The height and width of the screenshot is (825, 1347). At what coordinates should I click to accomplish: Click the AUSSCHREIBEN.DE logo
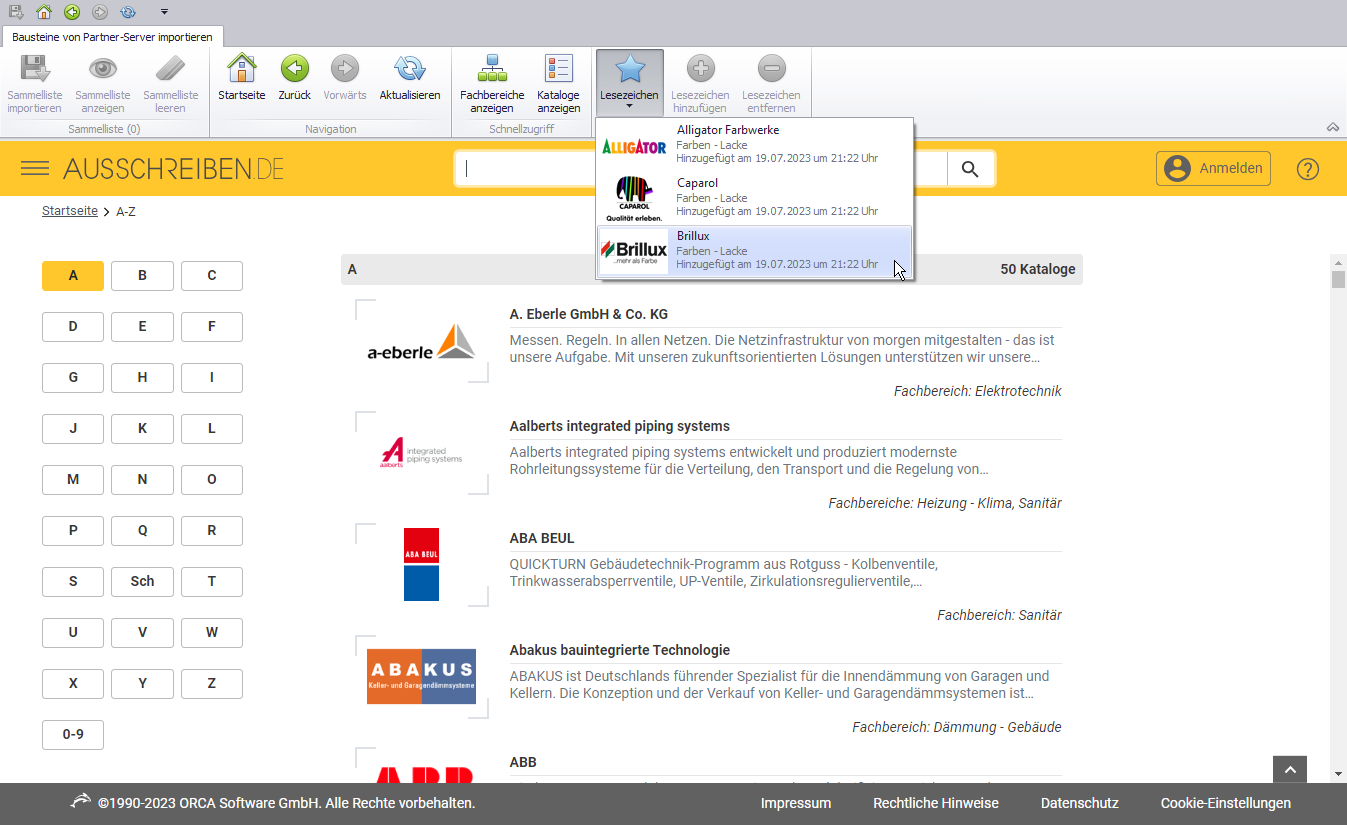[174, 168]
